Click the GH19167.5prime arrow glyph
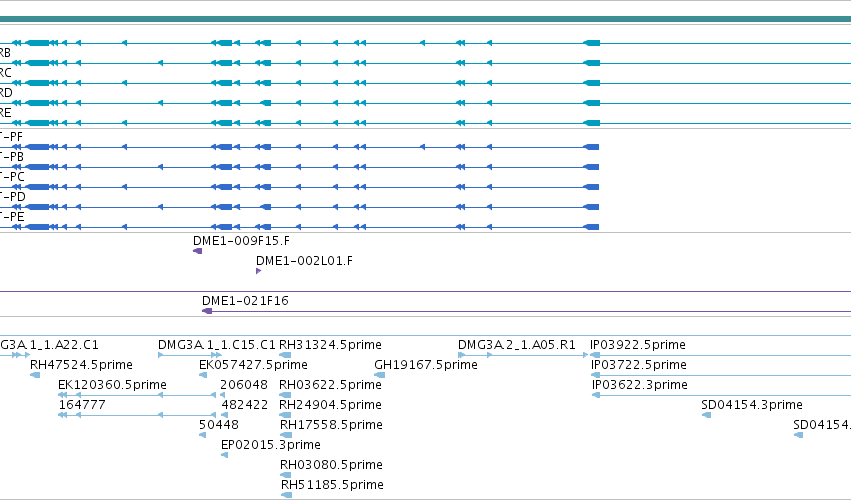Image resolution: width=851 pixels, height=500 pixels. click(x=379, y=375)
